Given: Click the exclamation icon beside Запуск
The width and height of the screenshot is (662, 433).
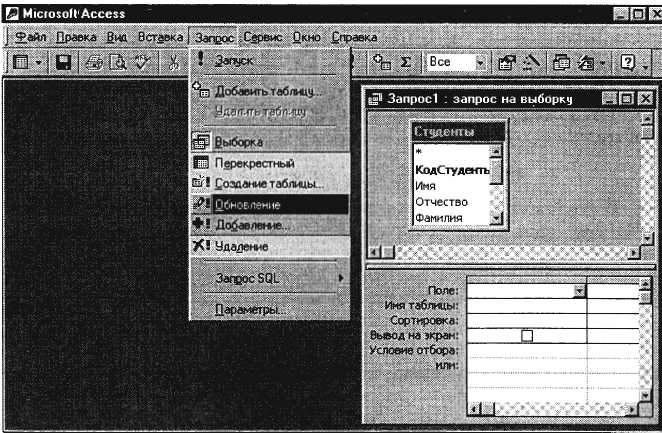Looking at the screenshot, I should (201, 59).
